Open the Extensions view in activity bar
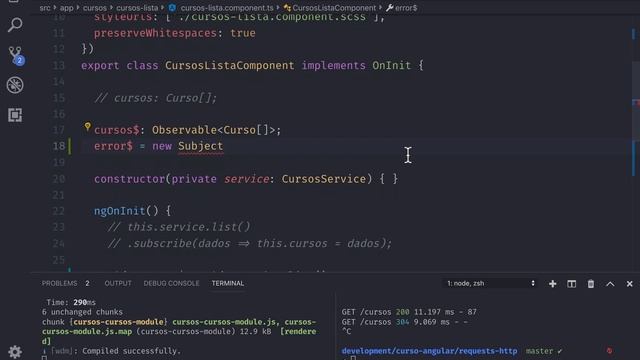640x360 pixels. (15, 115)
